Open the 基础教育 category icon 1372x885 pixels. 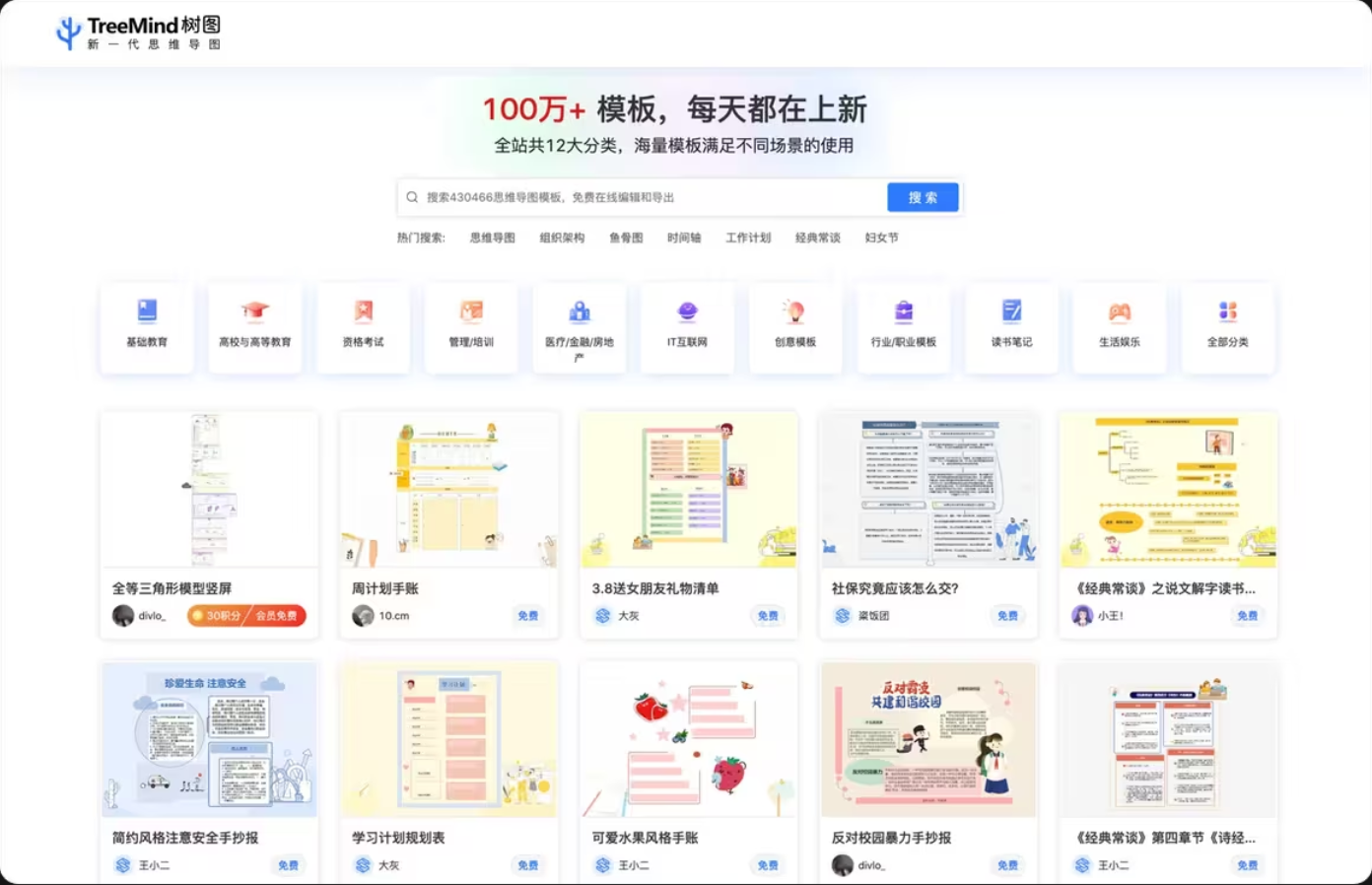[146, 328]
